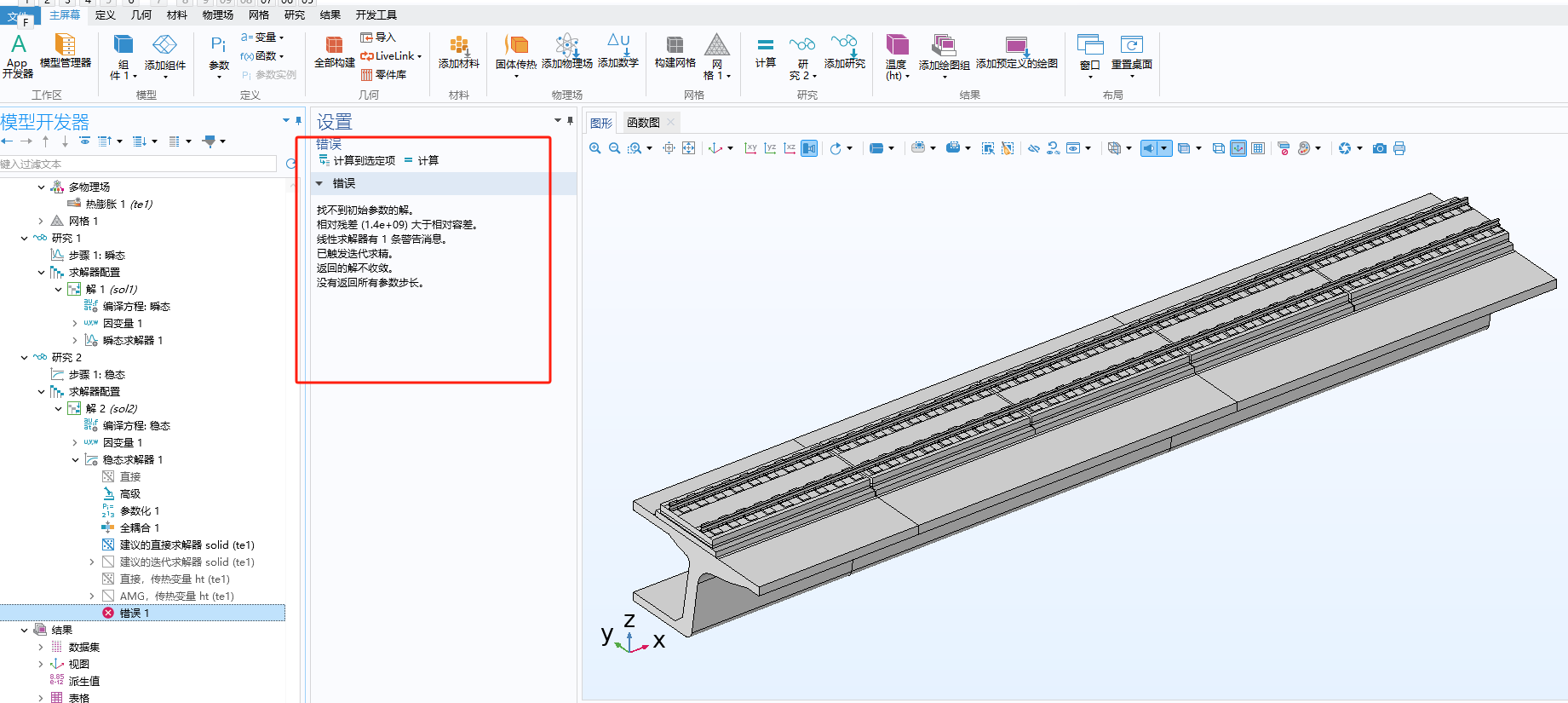Toggle the axis orientation display button
Screen dimensions: 1568x703
(x=1238, y=148)
